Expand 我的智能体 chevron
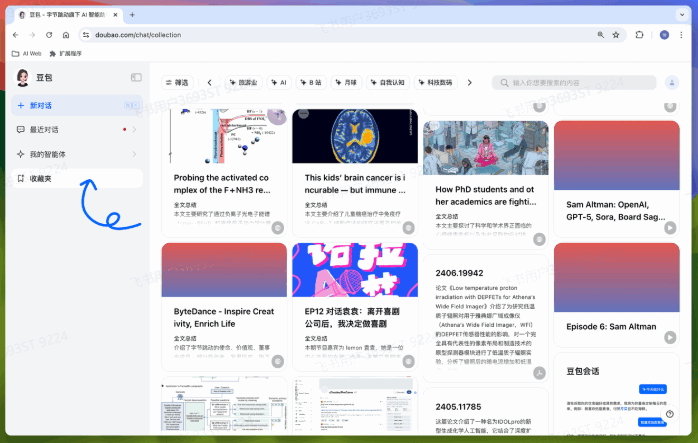This screenshot has height=443, width=698. (x=134, y=154)
